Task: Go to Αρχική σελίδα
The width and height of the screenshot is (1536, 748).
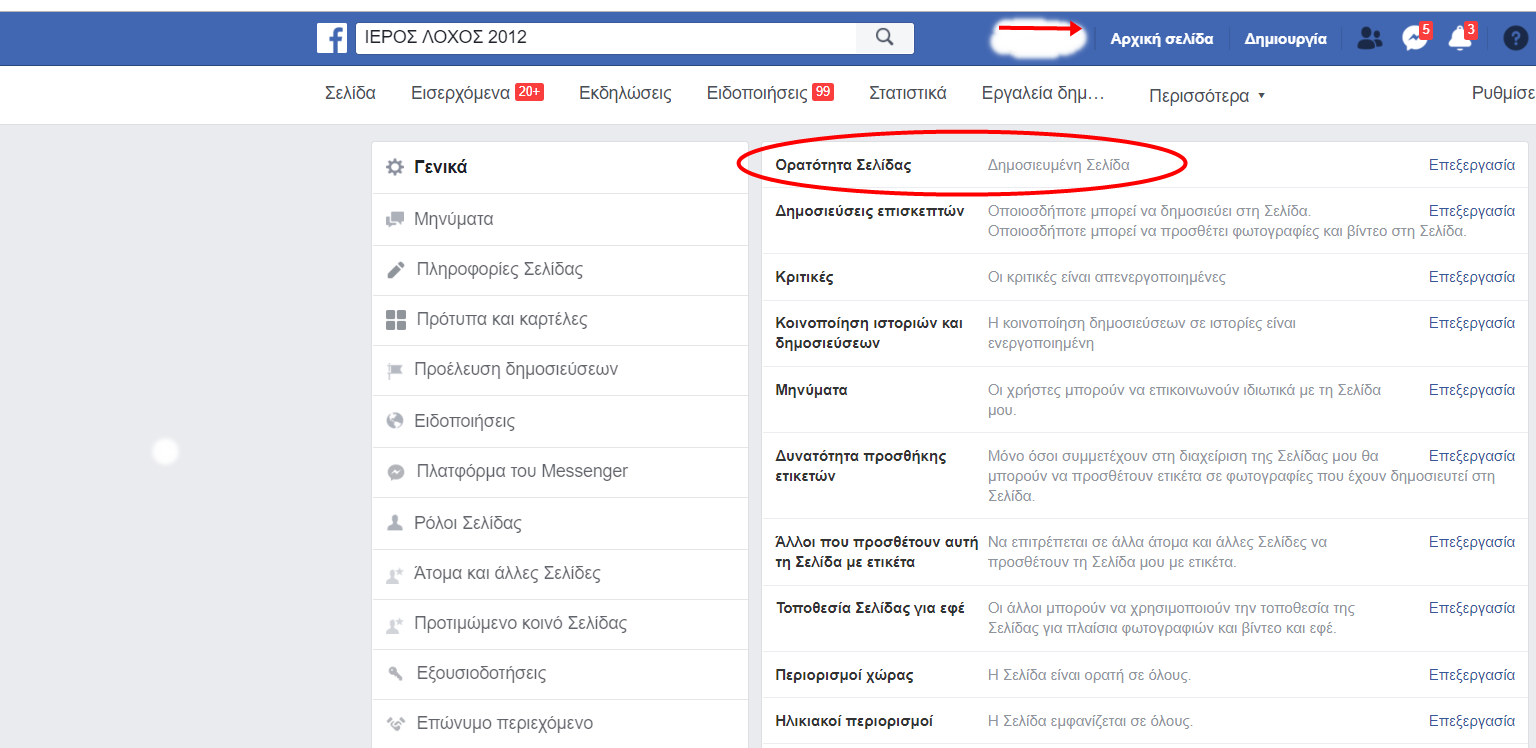Action: 1162,39
